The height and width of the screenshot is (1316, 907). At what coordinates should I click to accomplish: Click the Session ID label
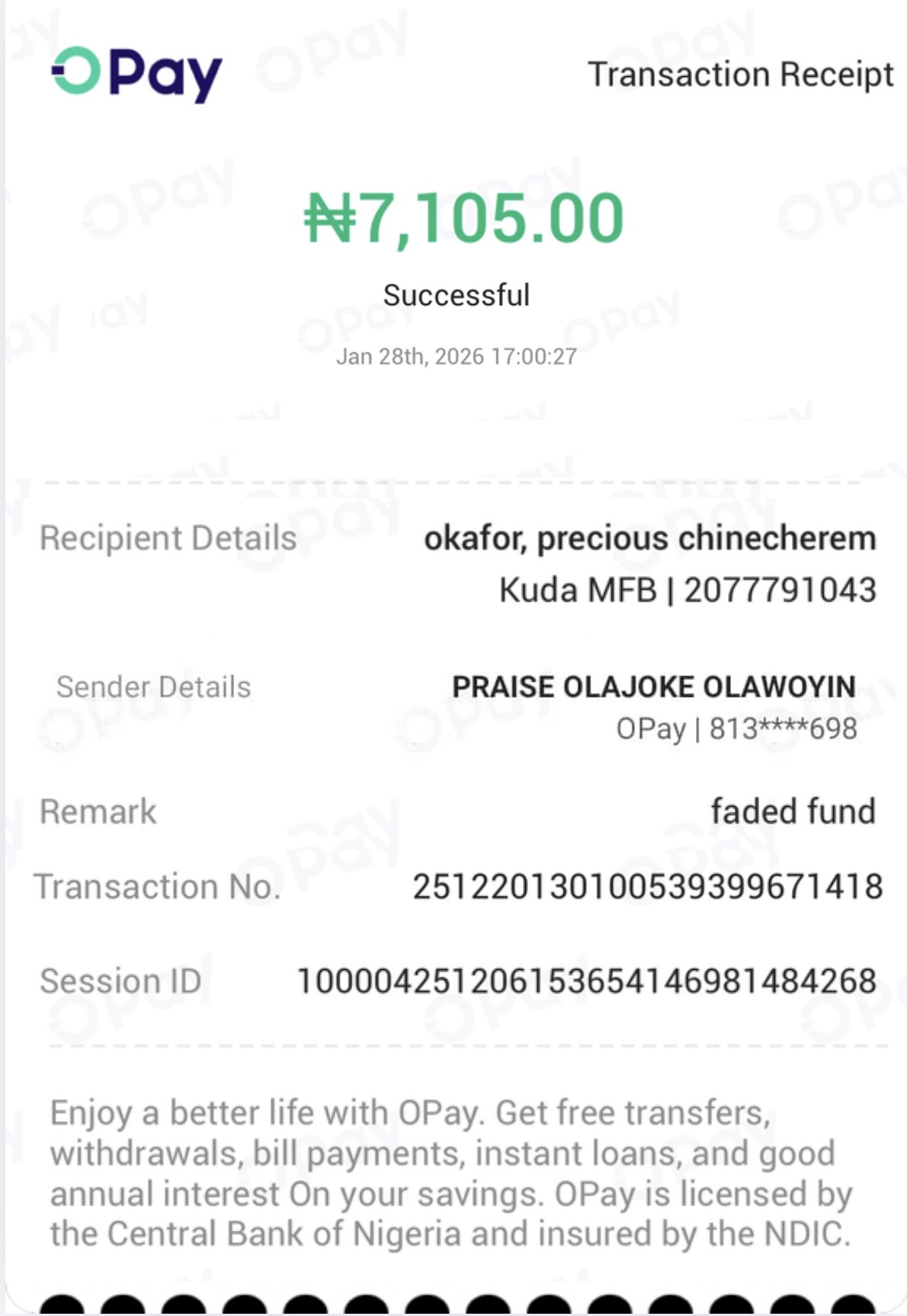(x=120, y=981)
